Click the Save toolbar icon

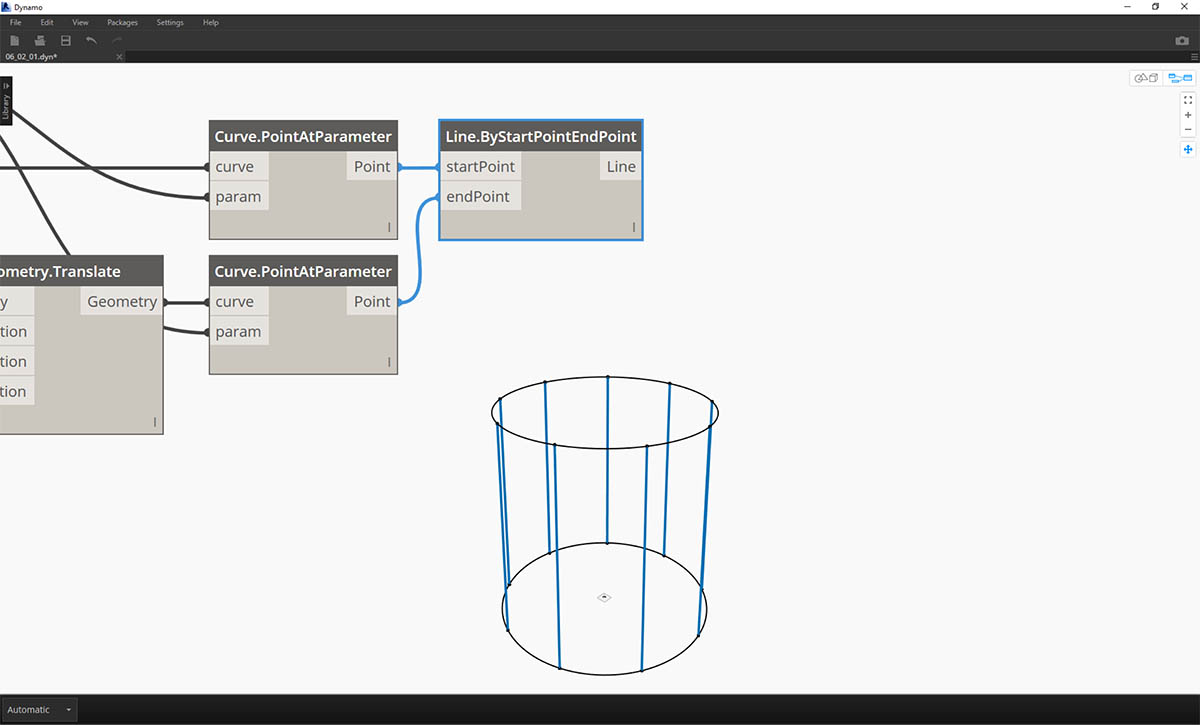(x=66, y=41)
